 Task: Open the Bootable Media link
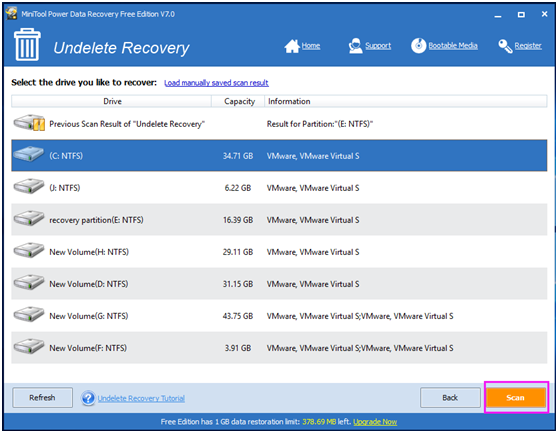pyautogui.click(x=453, y=46)
